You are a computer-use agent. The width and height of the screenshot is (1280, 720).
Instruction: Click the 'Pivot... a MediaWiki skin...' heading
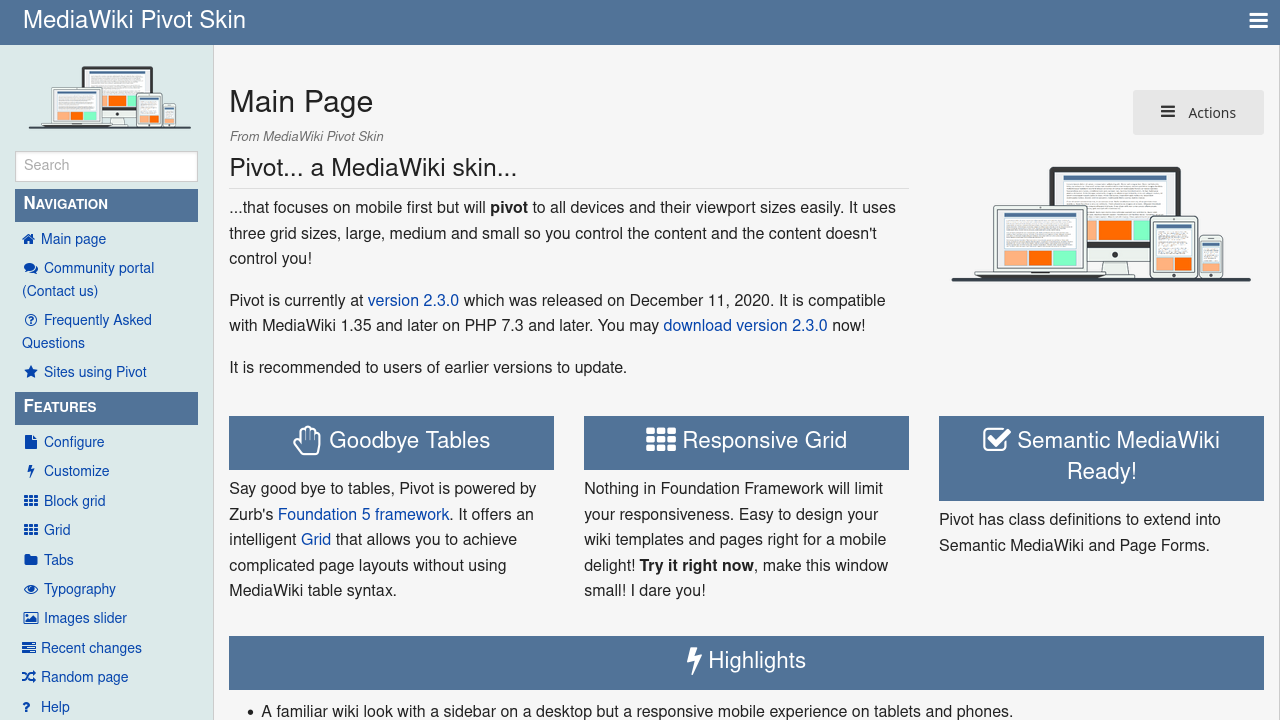373,167
